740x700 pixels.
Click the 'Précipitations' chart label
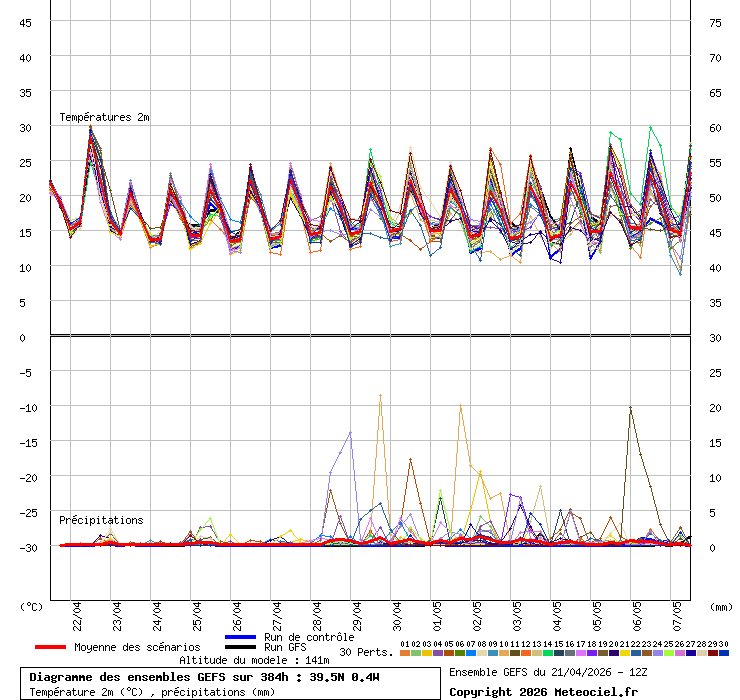tap(101, 520)
